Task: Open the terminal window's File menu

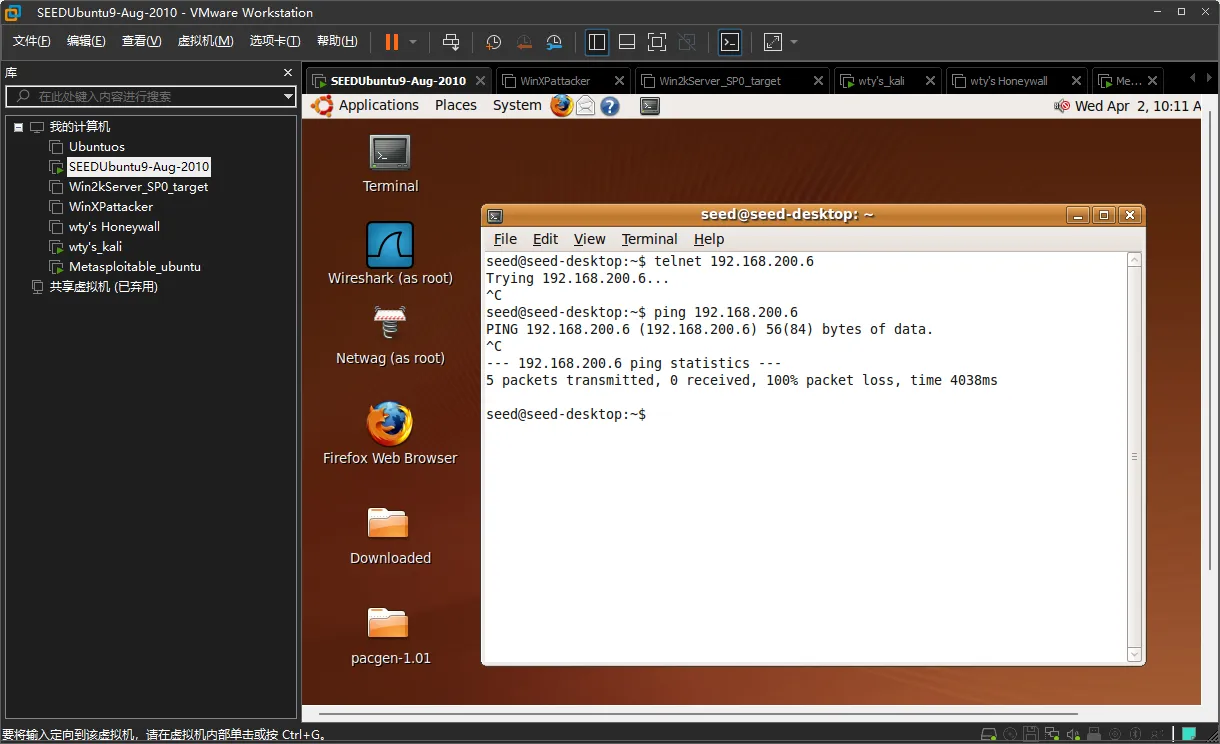Action: coord(505,239)
